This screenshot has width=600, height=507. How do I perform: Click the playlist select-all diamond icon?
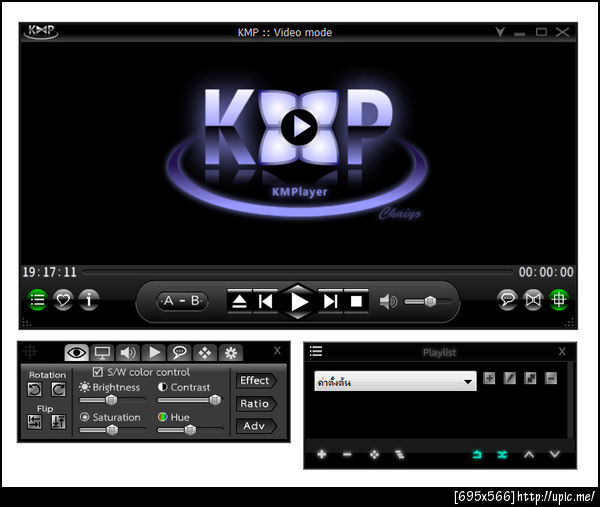(x=374, y=455)
